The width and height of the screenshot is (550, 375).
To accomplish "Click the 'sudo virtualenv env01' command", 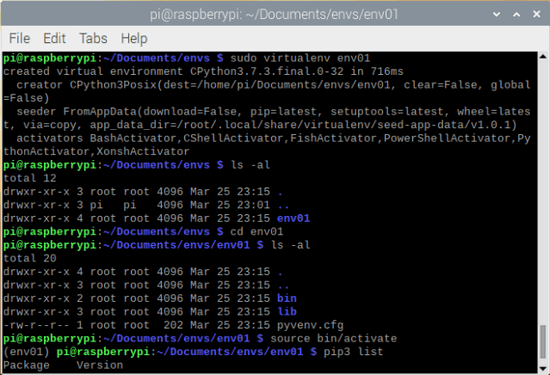I will (x=300, y=58).
